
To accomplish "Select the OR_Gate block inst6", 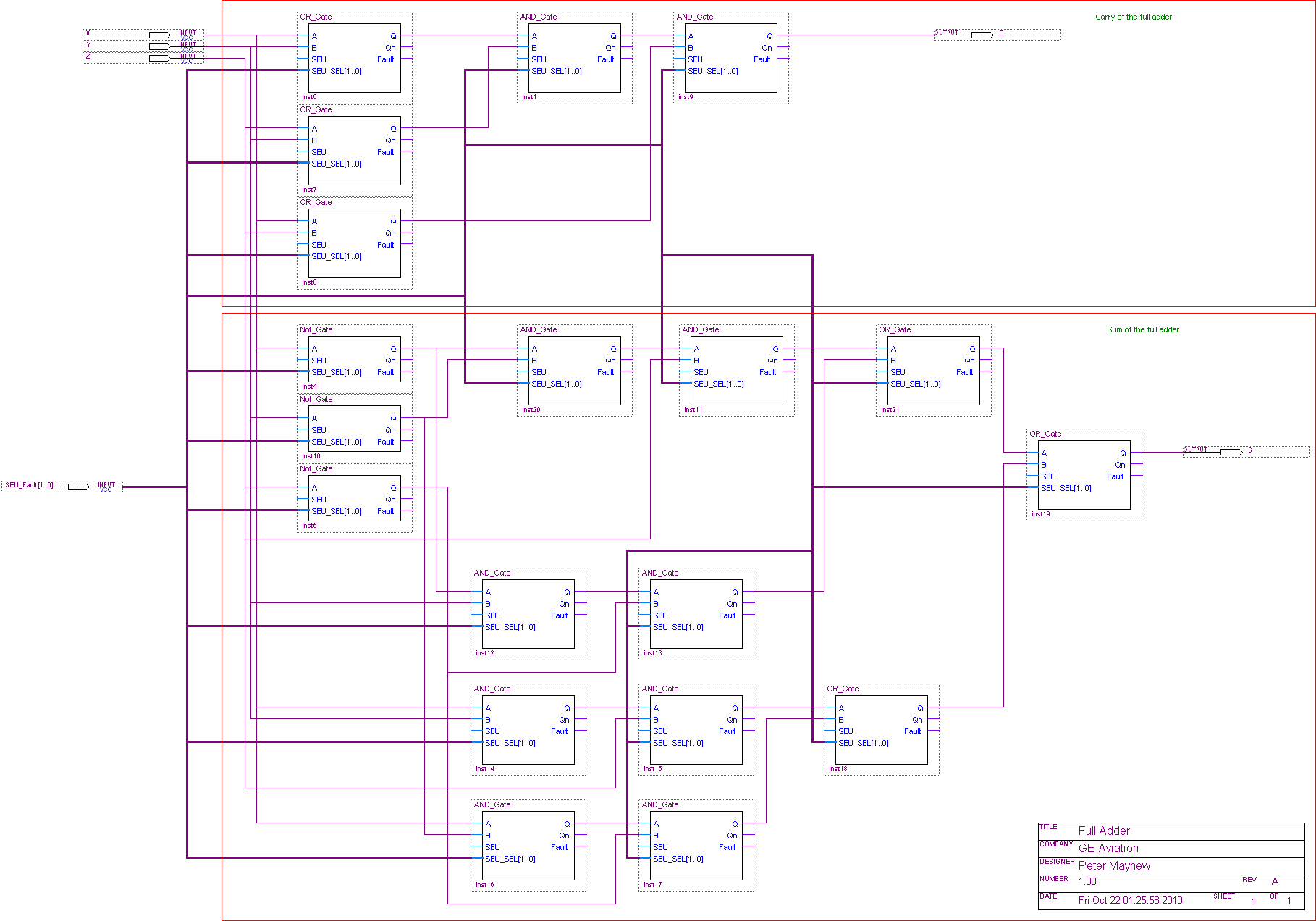I will pyautogui.click(x=354, y=58).
